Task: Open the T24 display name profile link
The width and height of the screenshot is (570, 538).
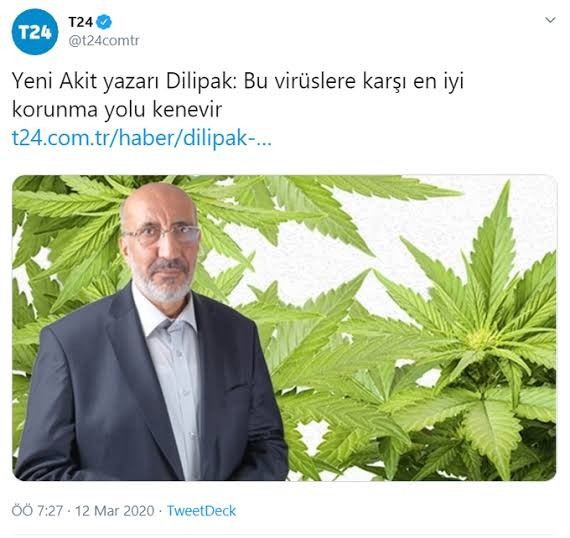Action: (x=80, y=23)
